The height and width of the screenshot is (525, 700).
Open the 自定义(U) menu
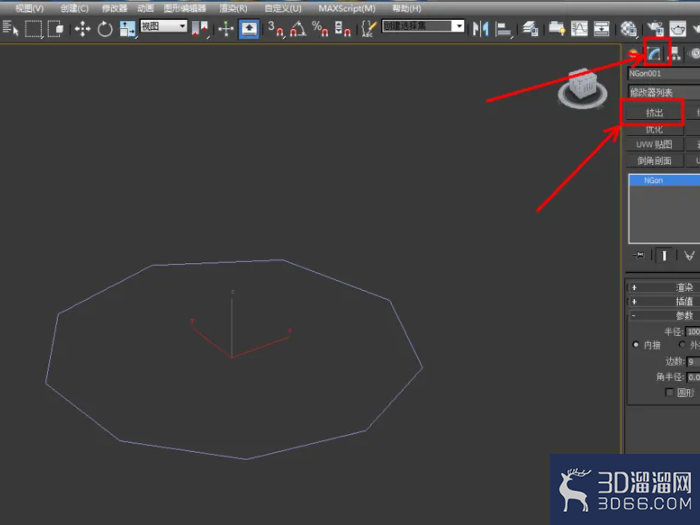pos(283,8)
